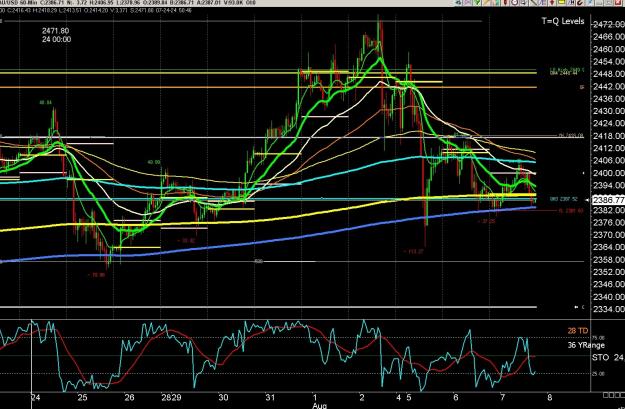This screenshot has width=625, height=409.
Task: Click the 2472.00 price axis label
Action: [x=609, y=25]
